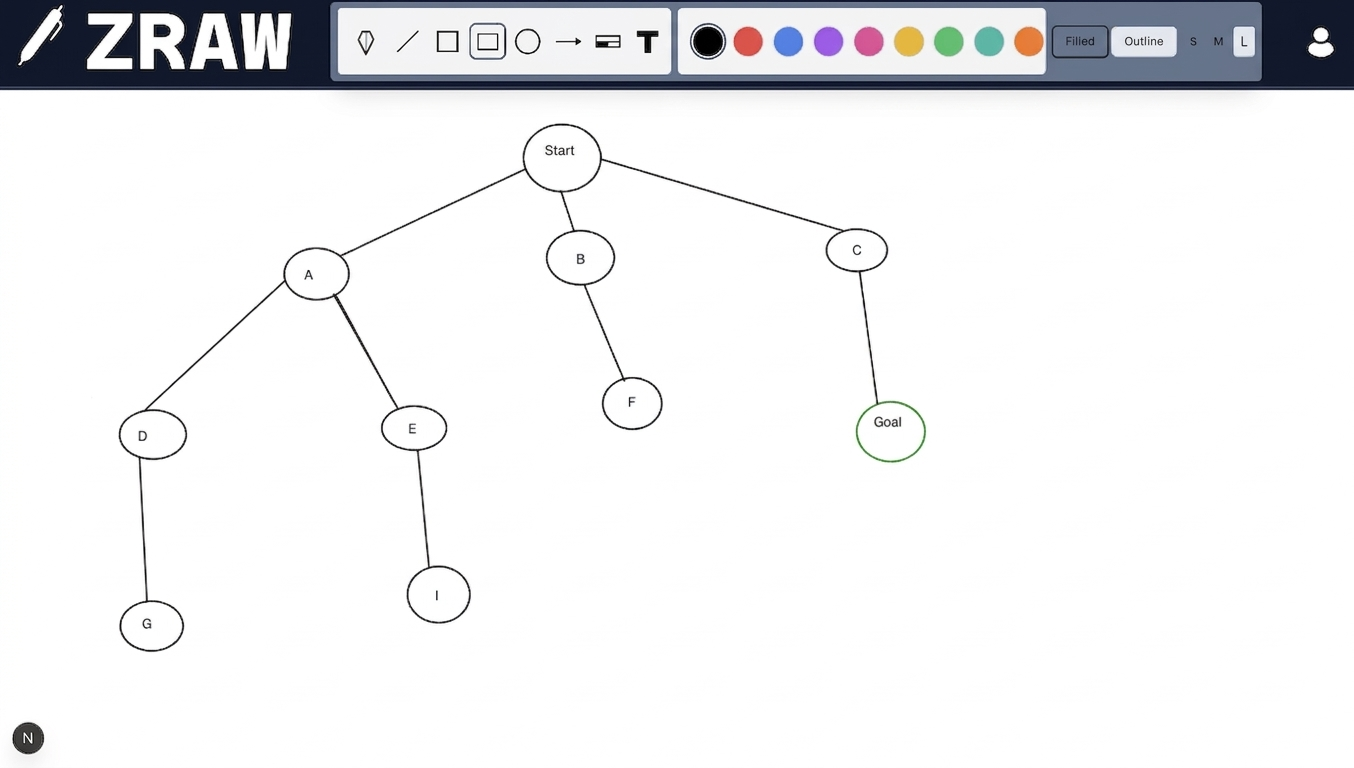Viewport: 1354px width, 768px height.
Task: Choose the Square shape tool
Action: click(447, 42)
